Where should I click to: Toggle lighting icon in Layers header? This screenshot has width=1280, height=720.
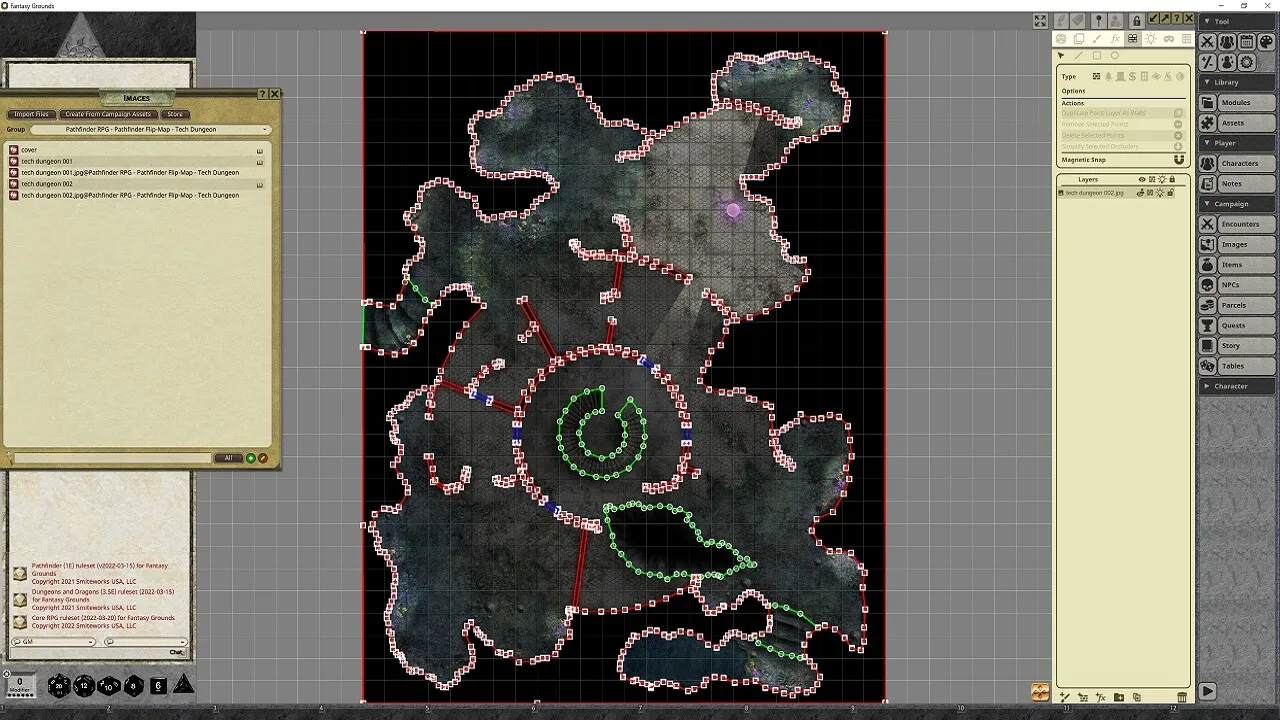pos(1161,179)
